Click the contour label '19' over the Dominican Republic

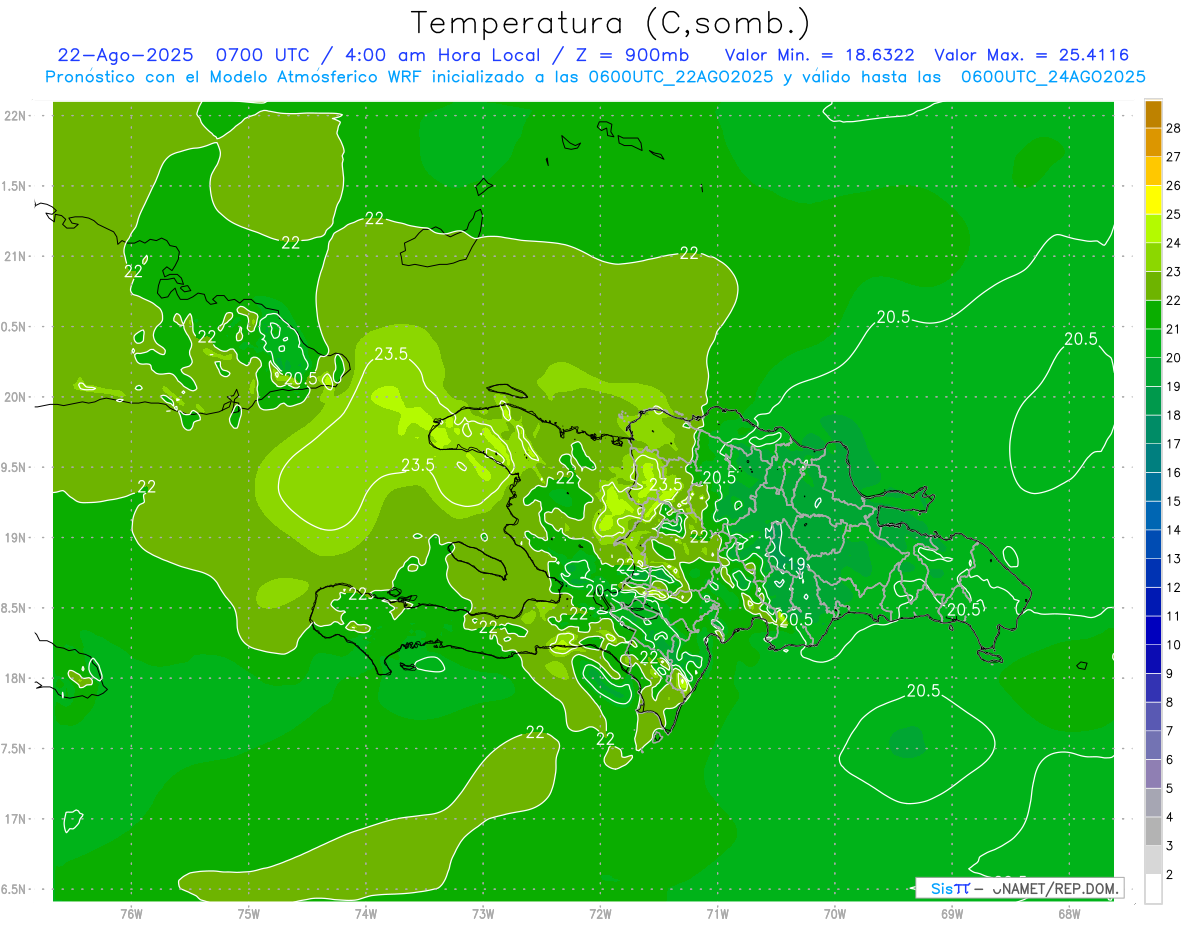pyautogui.click(x=796, y=564)
